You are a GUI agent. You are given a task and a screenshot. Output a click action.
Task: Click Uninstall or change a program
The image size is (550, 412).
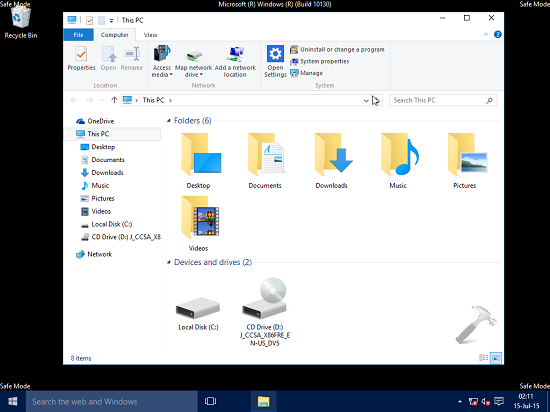click(x=337, y=49)
